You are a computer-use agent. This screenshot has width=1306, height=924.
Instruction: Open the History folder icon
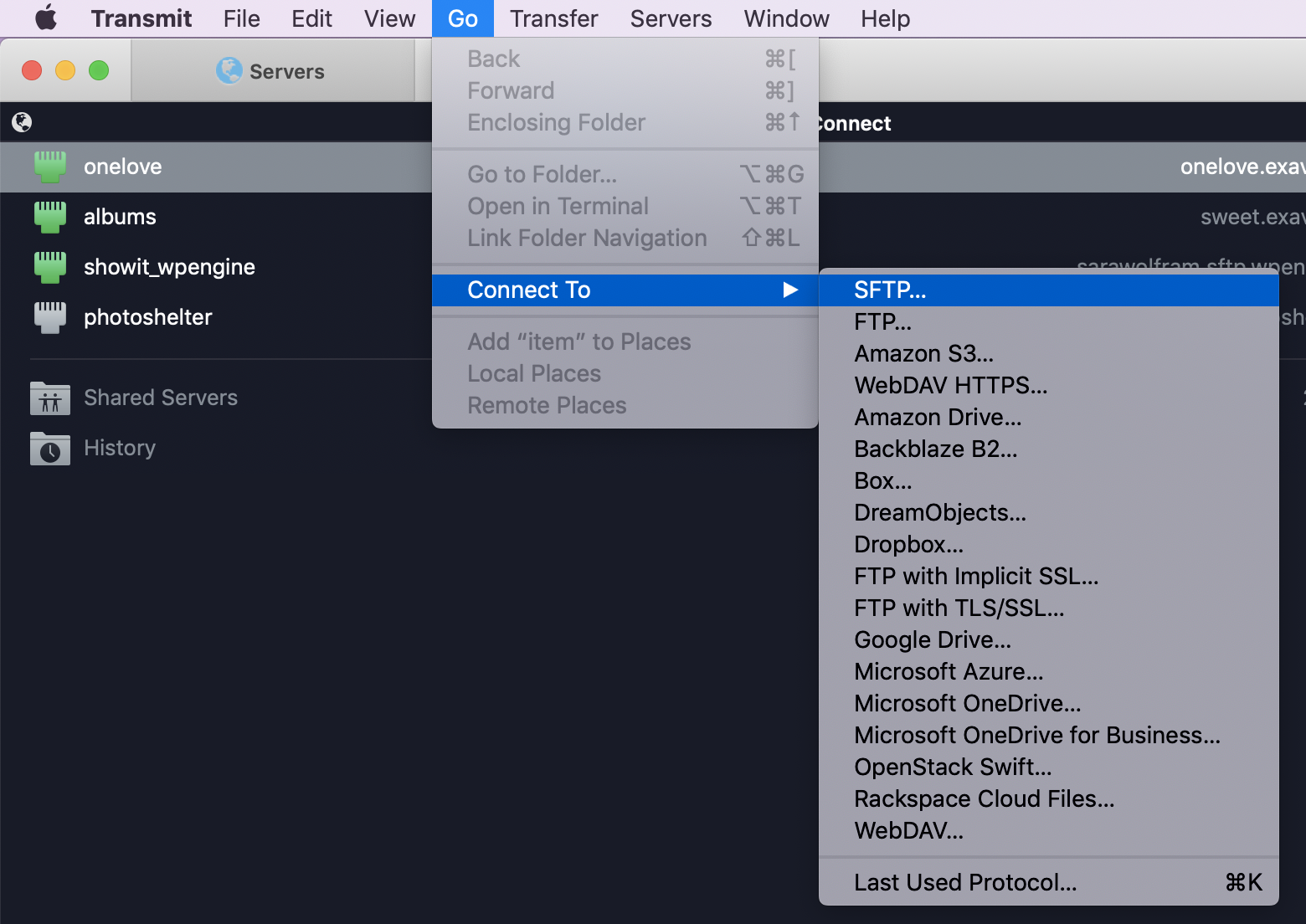50,449
